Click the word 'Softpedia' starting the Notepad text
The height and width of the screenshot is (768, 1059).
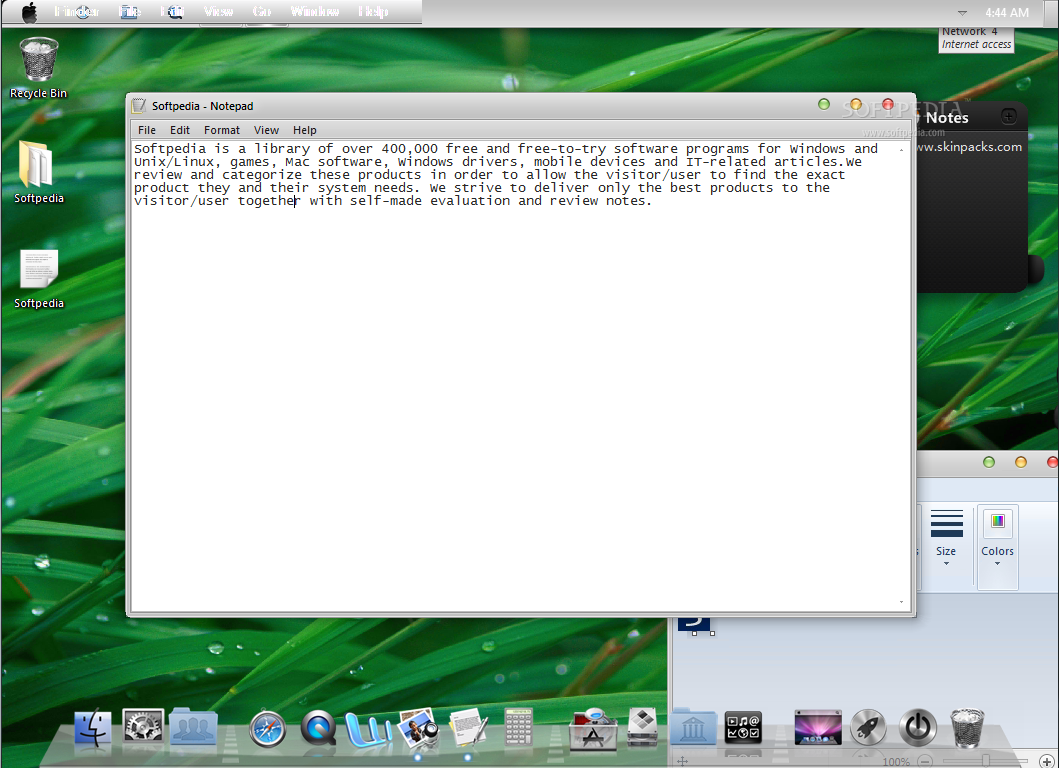[170, 149]
